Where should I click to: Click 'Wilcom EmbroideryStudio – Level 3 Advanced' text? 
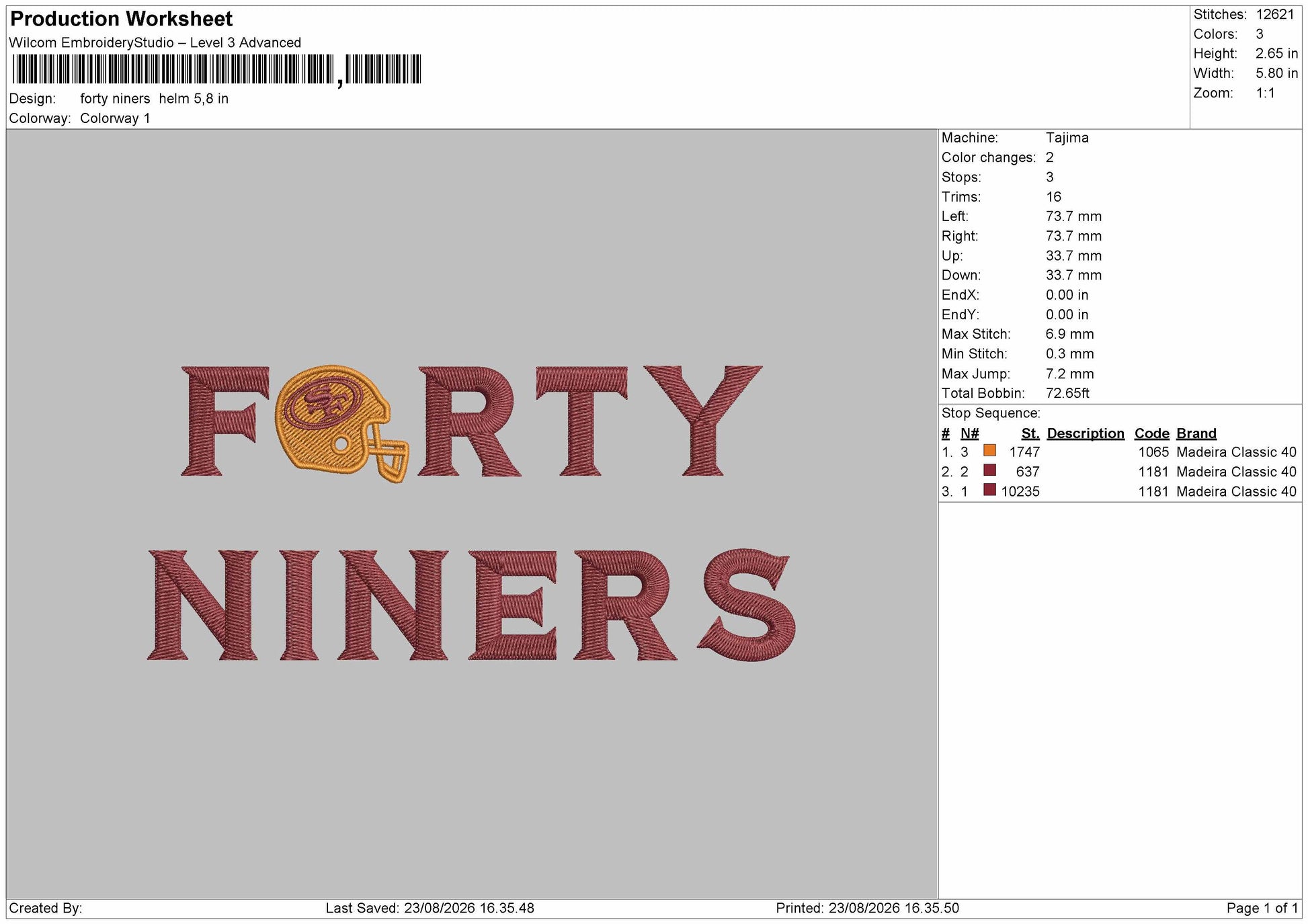click(x=155, y=43)
